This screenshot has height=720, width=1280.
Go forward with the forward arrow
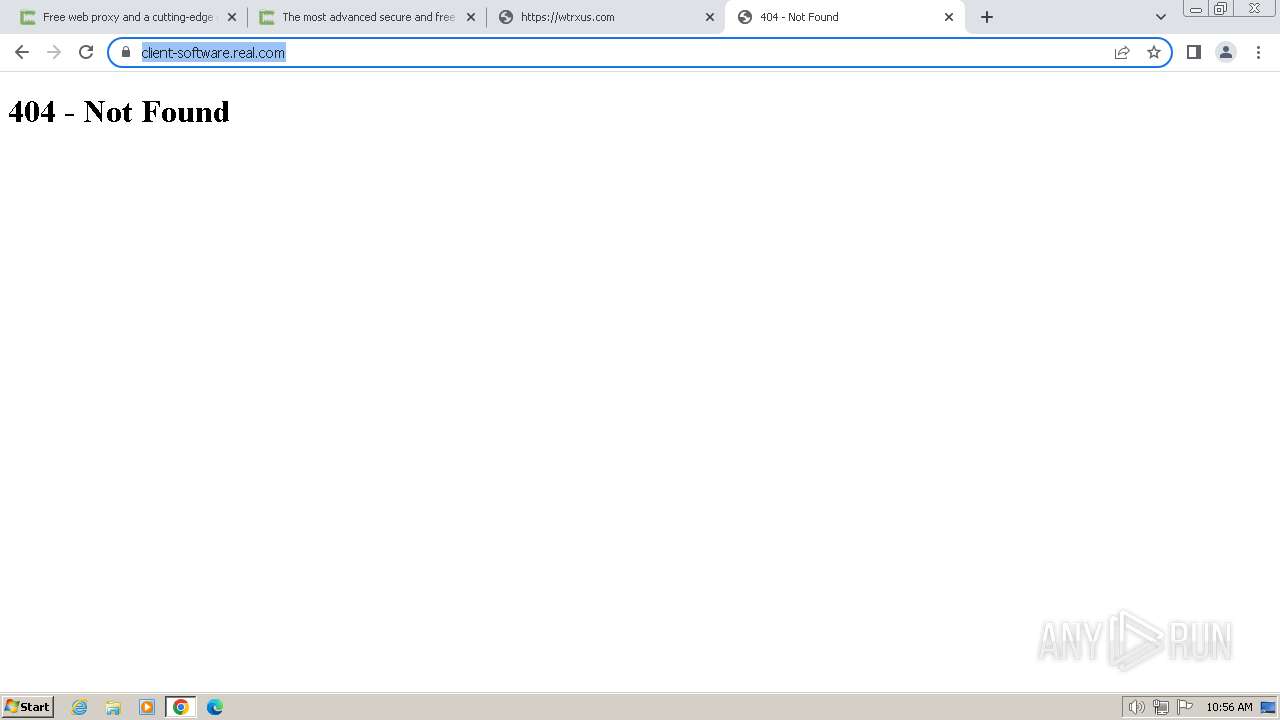click(54, 52)
